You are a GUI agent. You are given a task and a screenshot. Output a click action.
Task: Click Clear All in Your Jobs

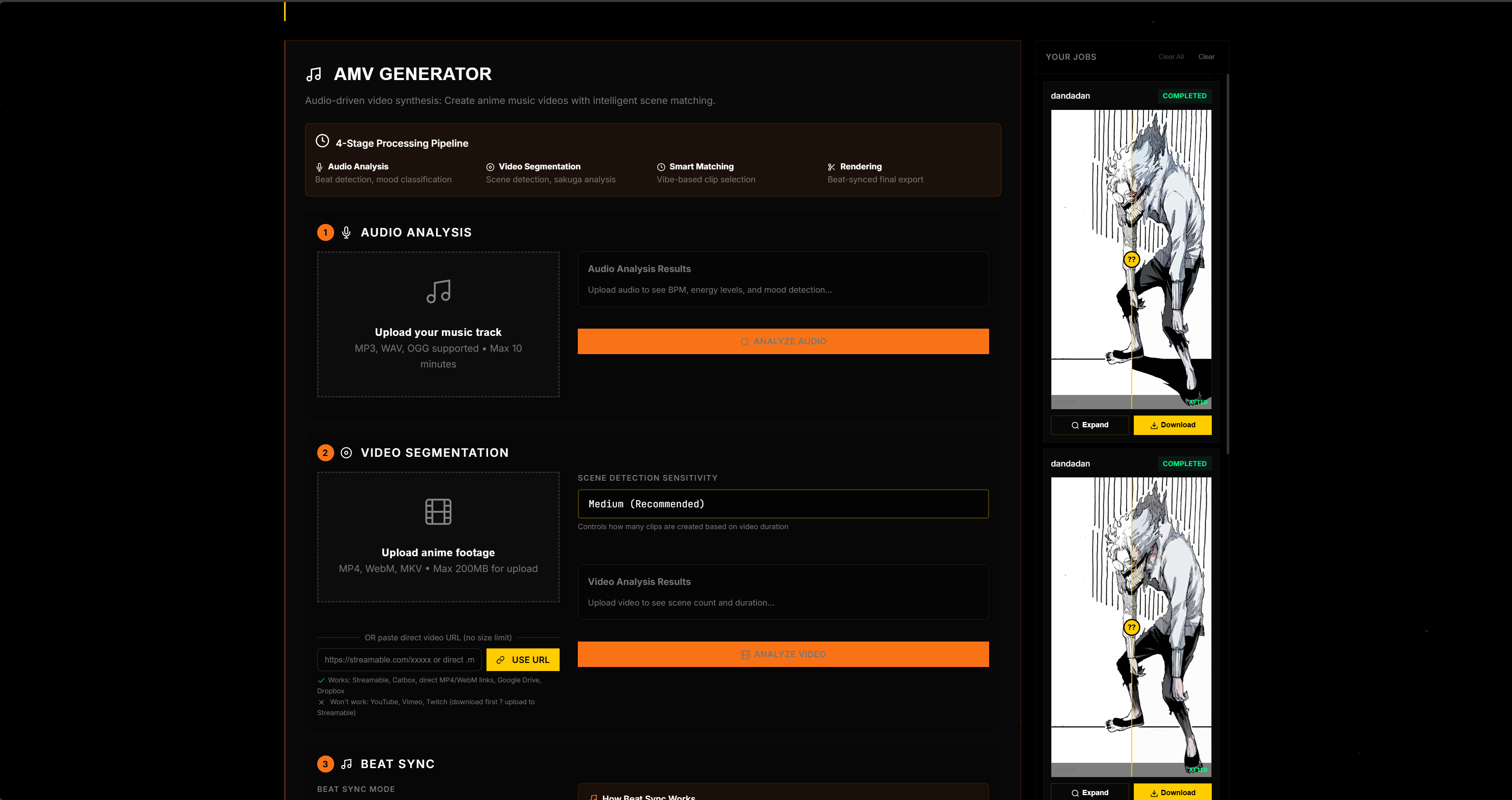[x=1171, y=57]
